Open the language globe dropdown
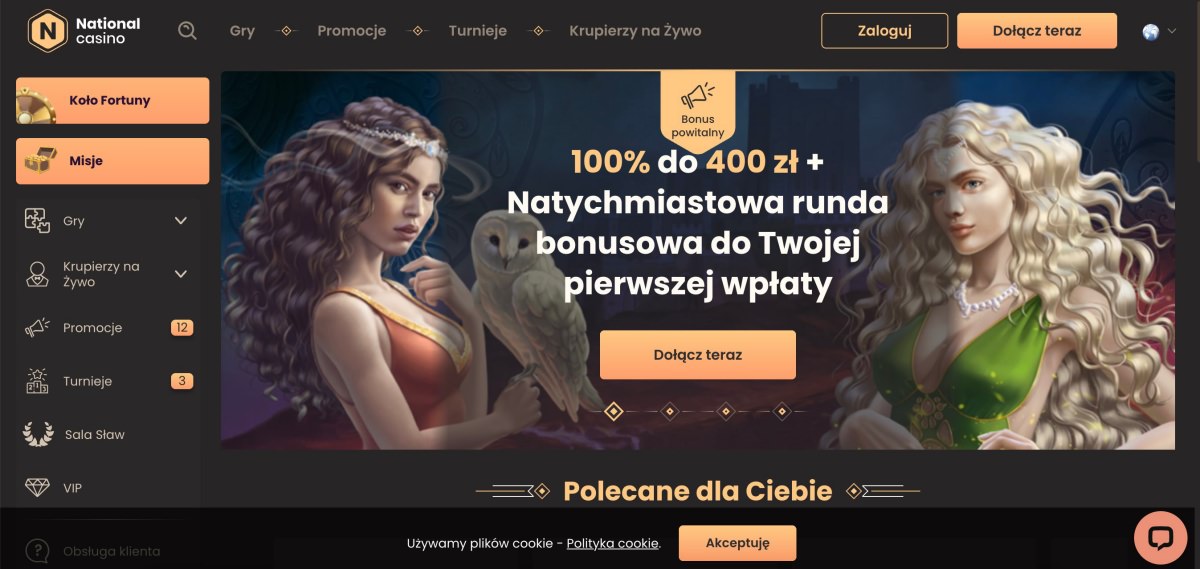Image resolution: width=1200 pixels, height=569 pixels. coord(1159,31)
